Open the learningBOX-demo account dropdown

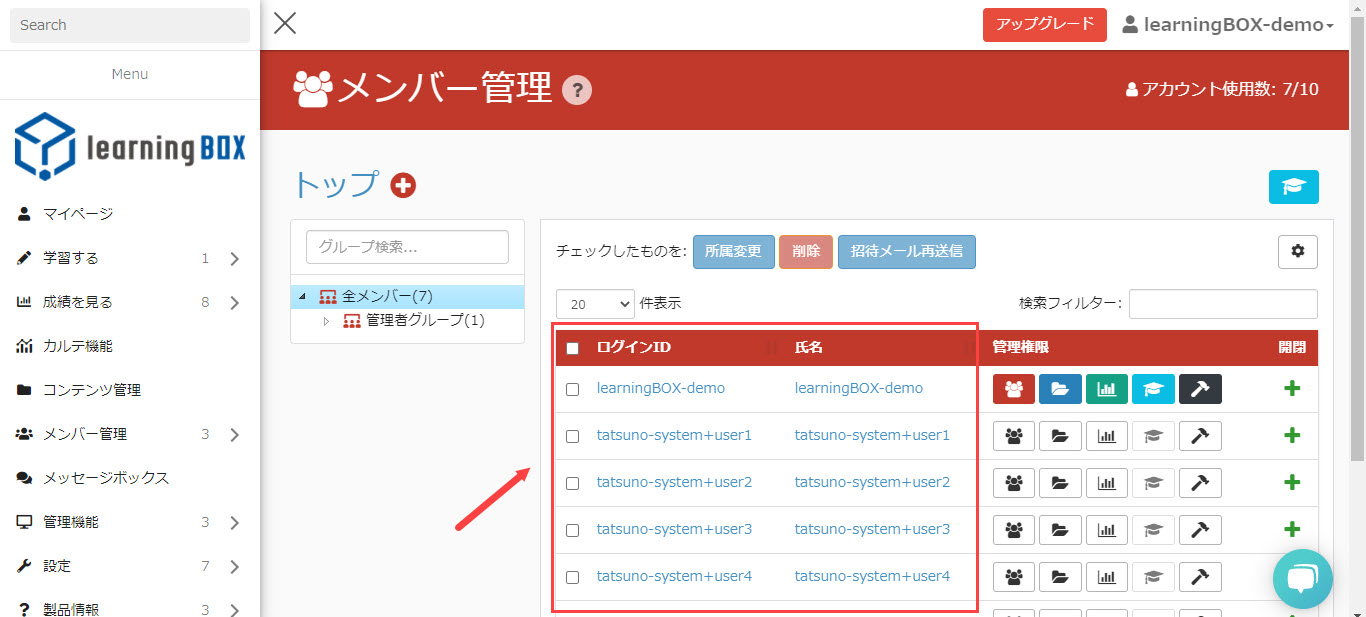pos(1228,25)
